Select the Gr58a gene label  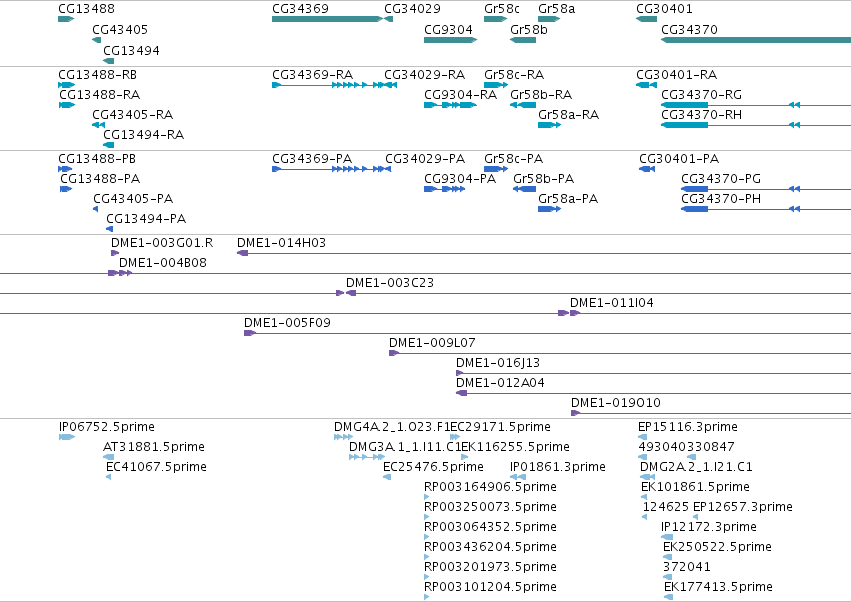pyautogui.click(x=557, y=9)
